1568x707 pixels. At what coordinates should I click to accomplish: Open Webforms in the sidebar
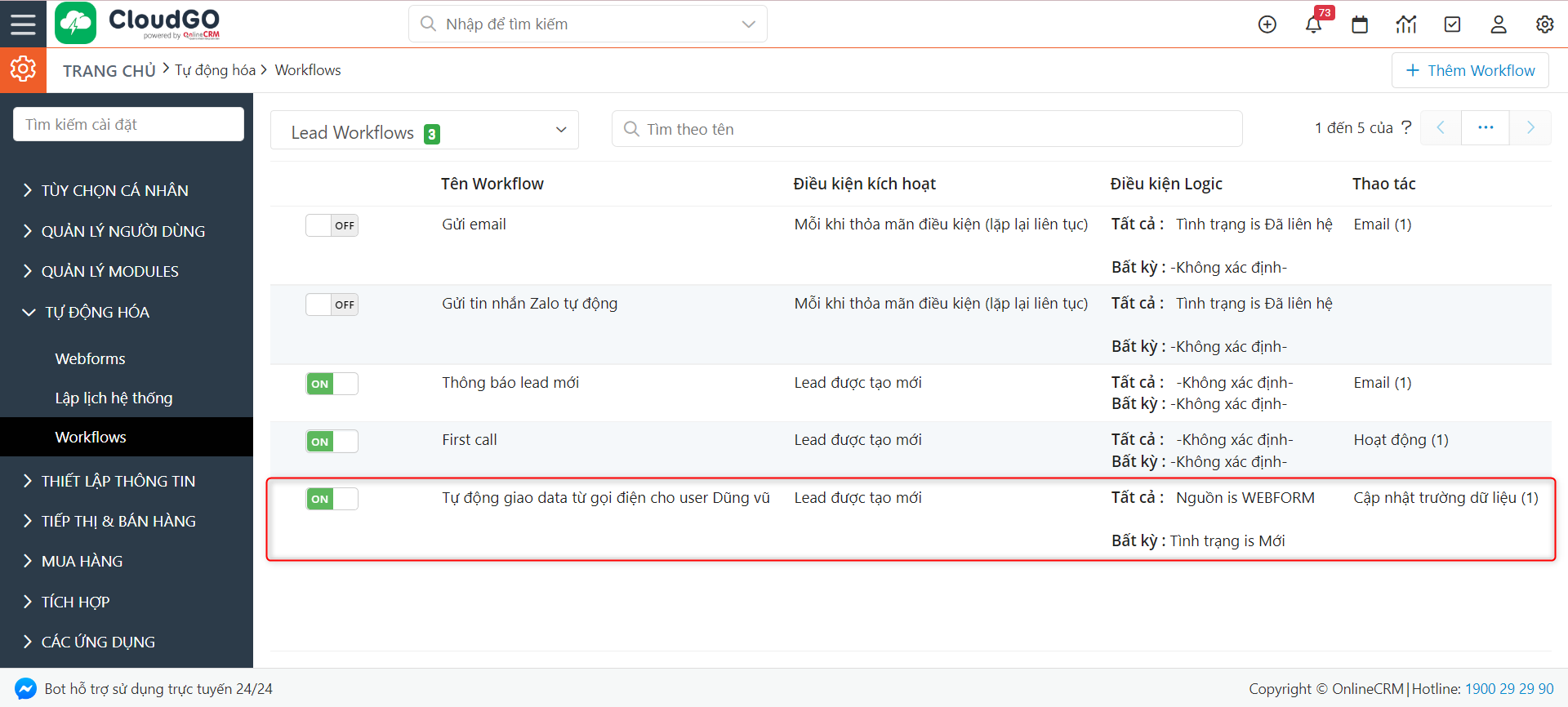pyautogui.click(x=90, y=358)
